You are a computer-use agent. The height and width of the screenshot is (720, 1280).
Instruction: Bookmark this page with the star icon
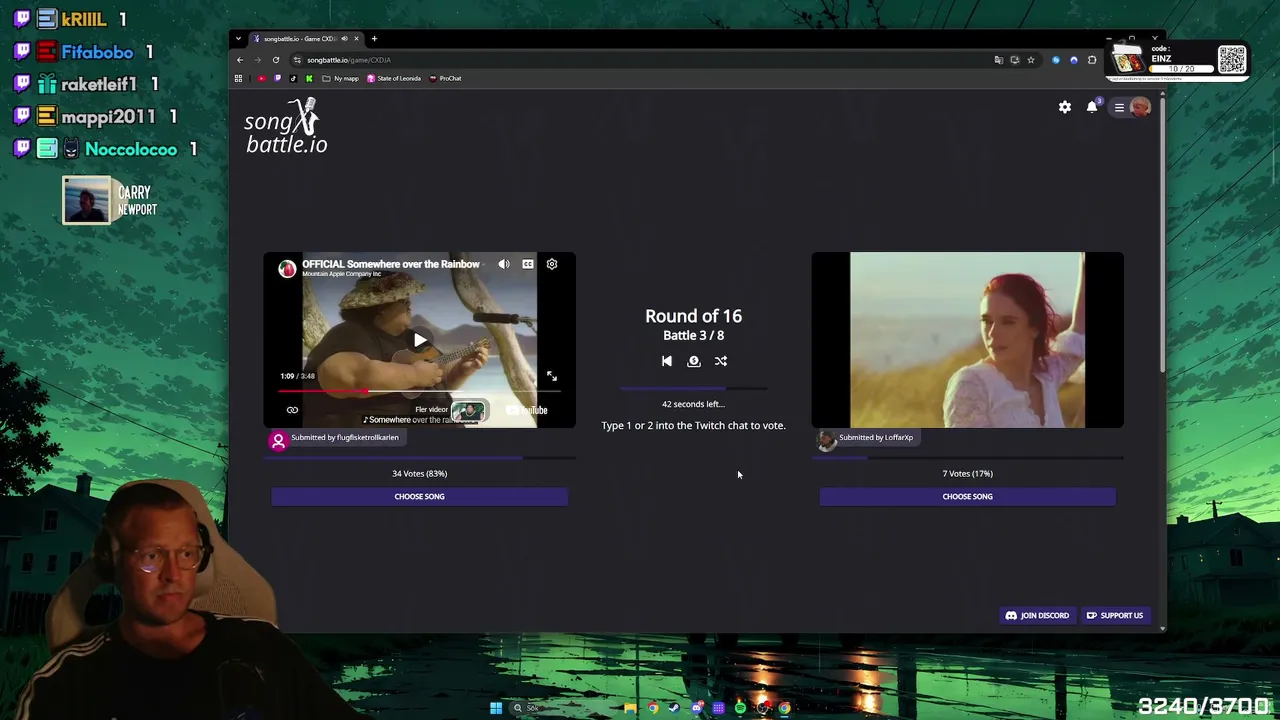pyautogui.click(x=1031, y=60)
